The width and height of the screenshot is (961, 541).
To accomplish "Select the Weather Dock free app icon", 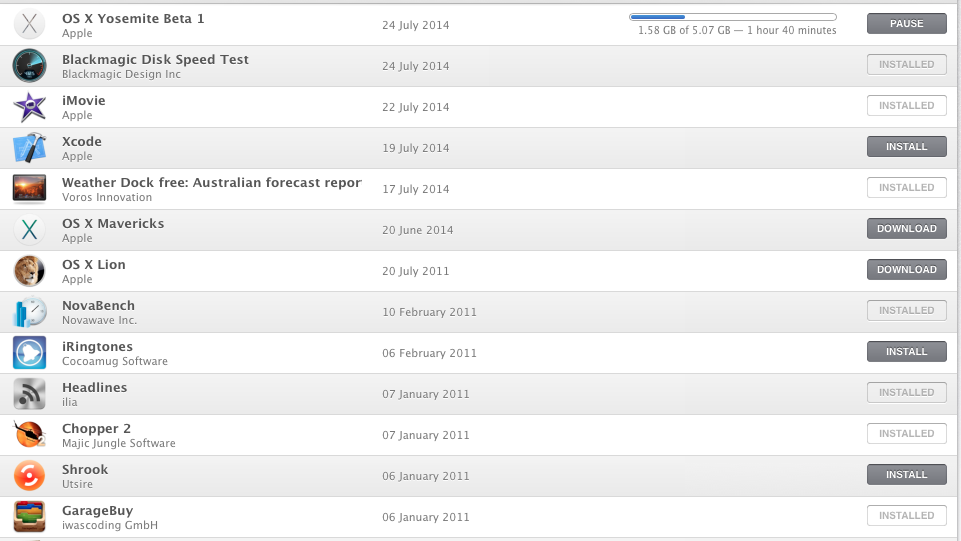I will click(29, 189).
